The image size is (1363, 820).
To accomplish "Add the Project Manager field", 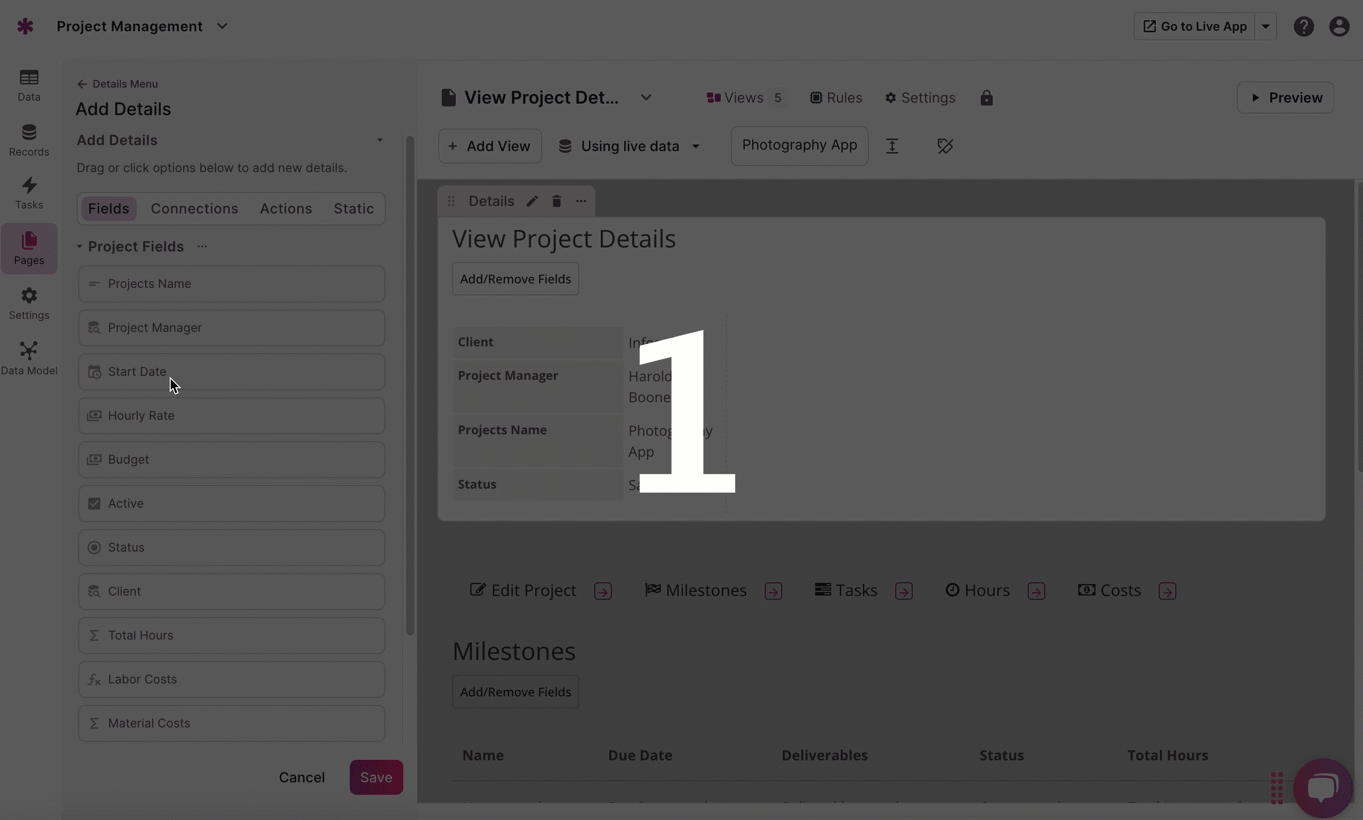I will 231,328.
